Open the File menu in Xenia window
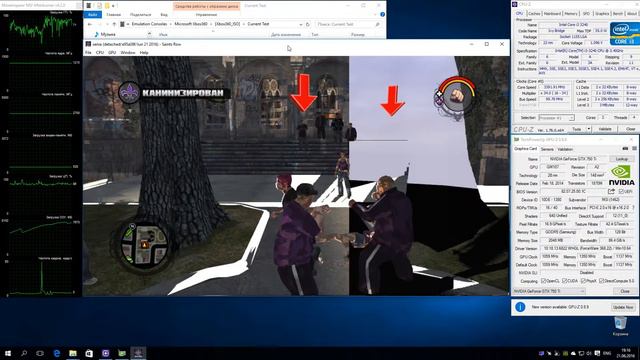Viewport: 640px width, 360px height. pos(88,53)
